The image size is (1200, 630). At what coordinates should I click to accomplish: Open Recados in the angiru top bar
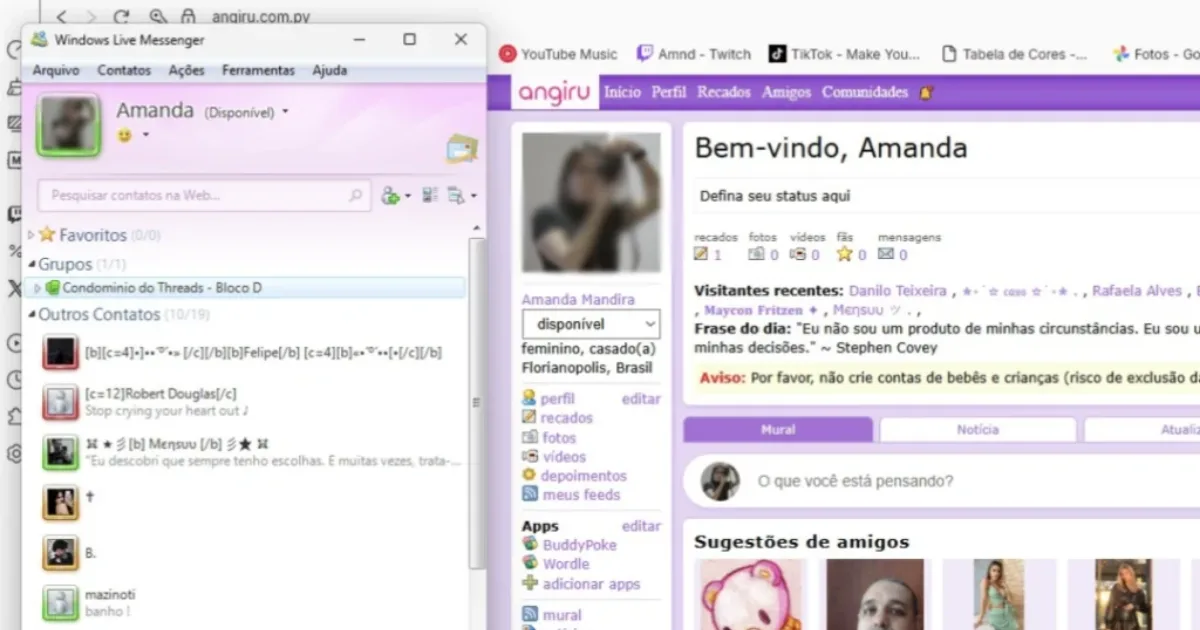724,92
